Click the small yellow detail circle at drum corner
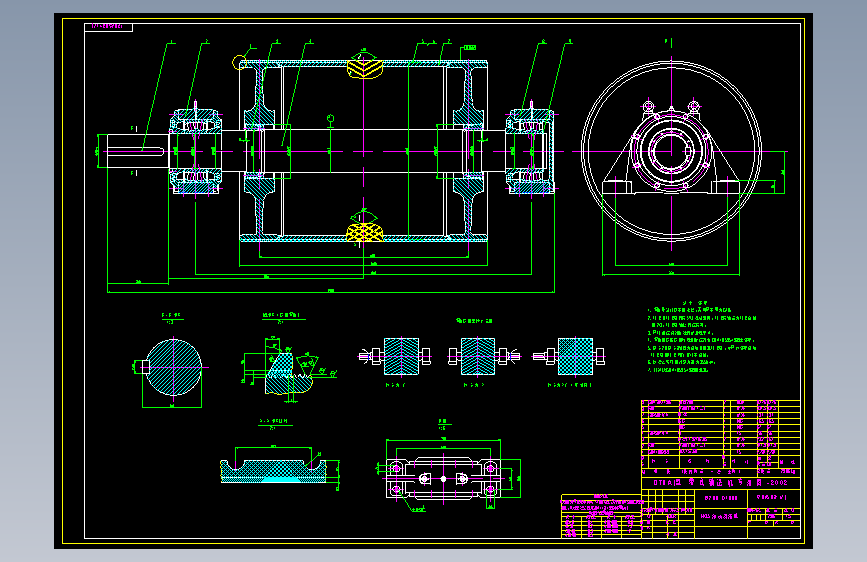This screenshot has height=562, width=867. 239,63
